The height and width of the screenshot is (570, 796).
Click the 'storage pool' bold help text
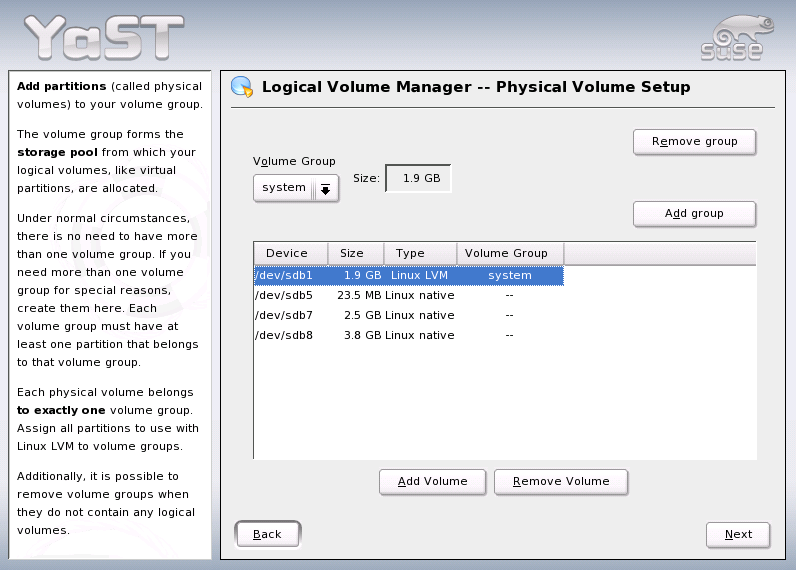(x=57, y=152)
